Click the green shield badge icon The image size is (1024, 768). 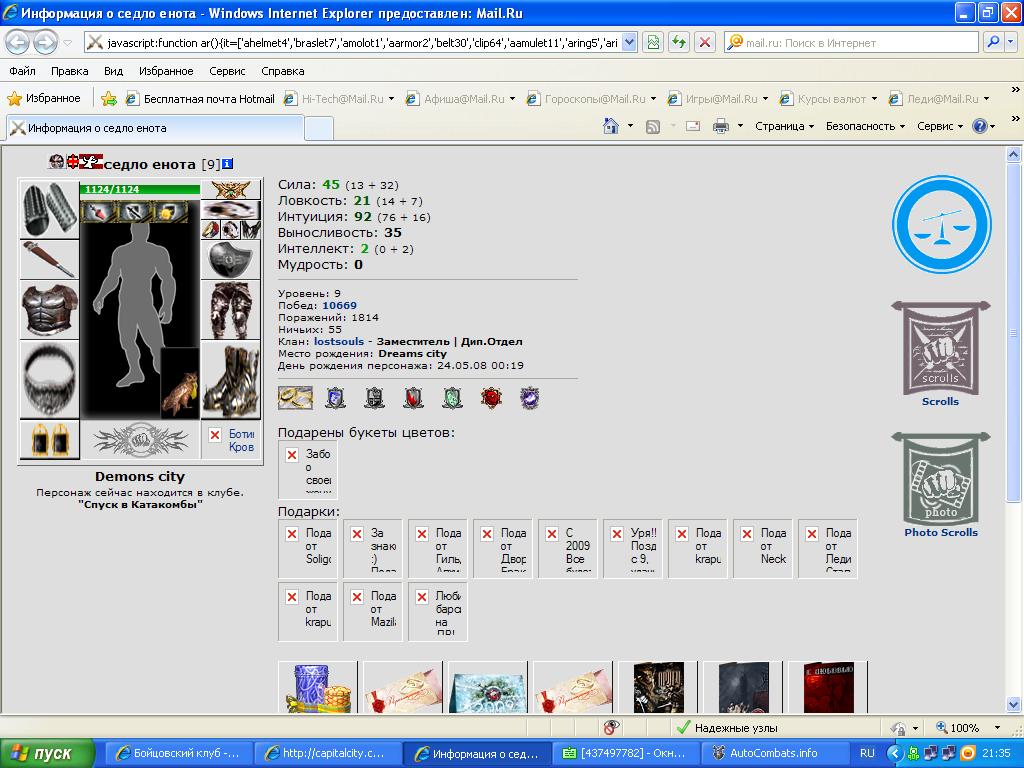coord(452,397)
